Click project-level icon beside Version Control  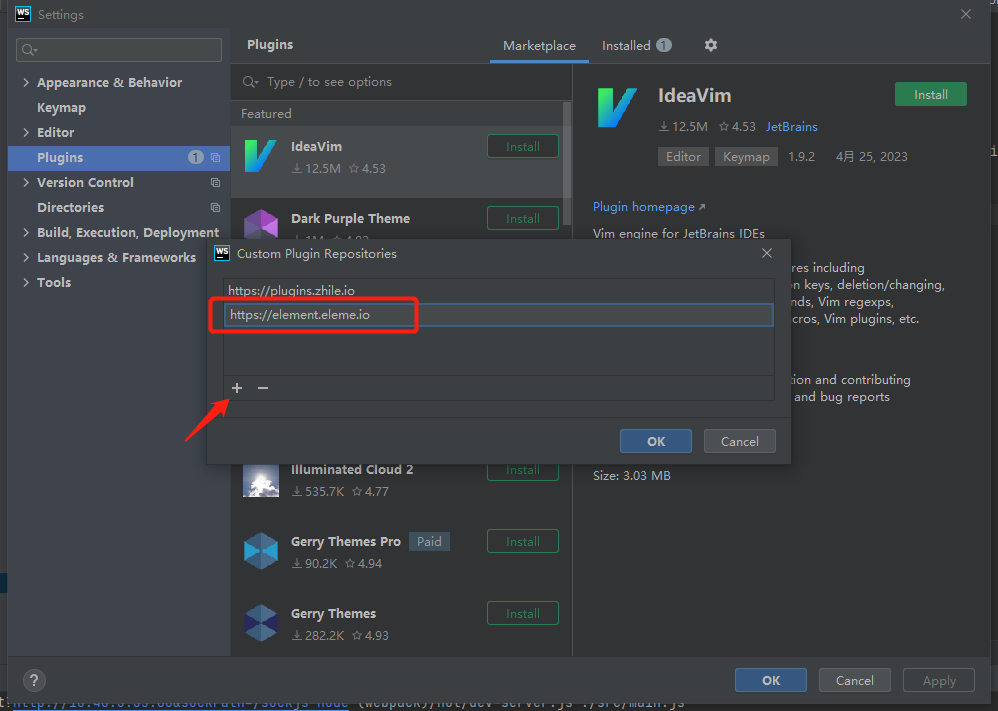pyautogui.click(x=216, y=183)
